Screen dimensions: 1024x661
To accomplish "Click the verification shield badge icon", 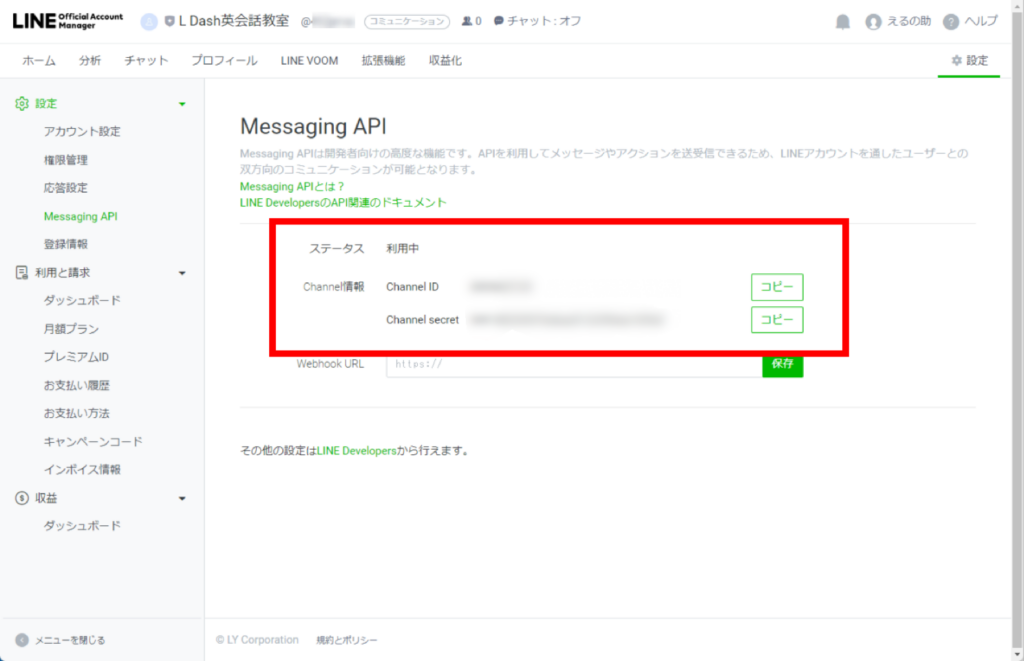I will [169, 22].
